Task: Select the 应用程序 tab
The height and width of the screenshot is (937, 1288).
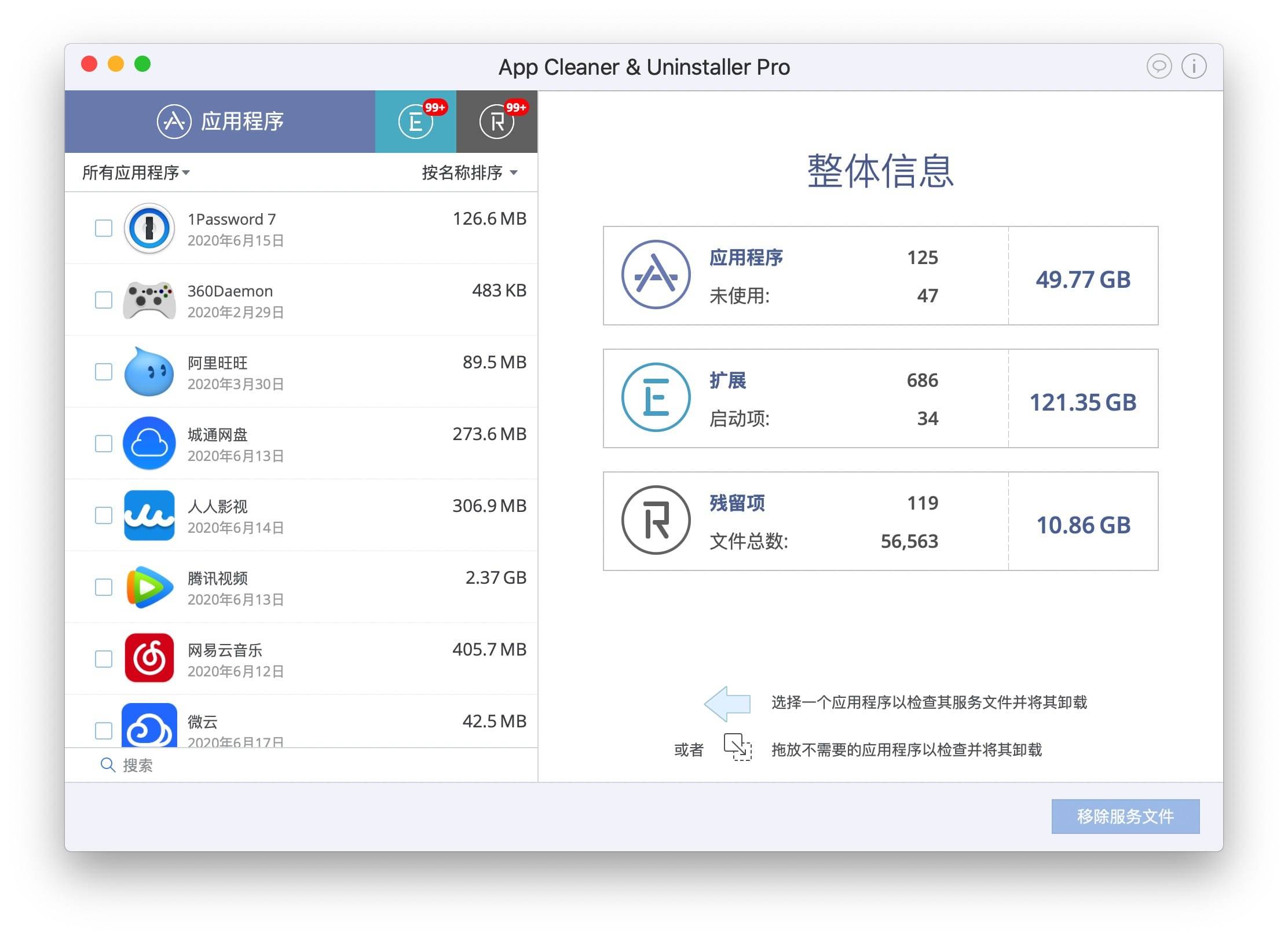Action: point(220,122)
